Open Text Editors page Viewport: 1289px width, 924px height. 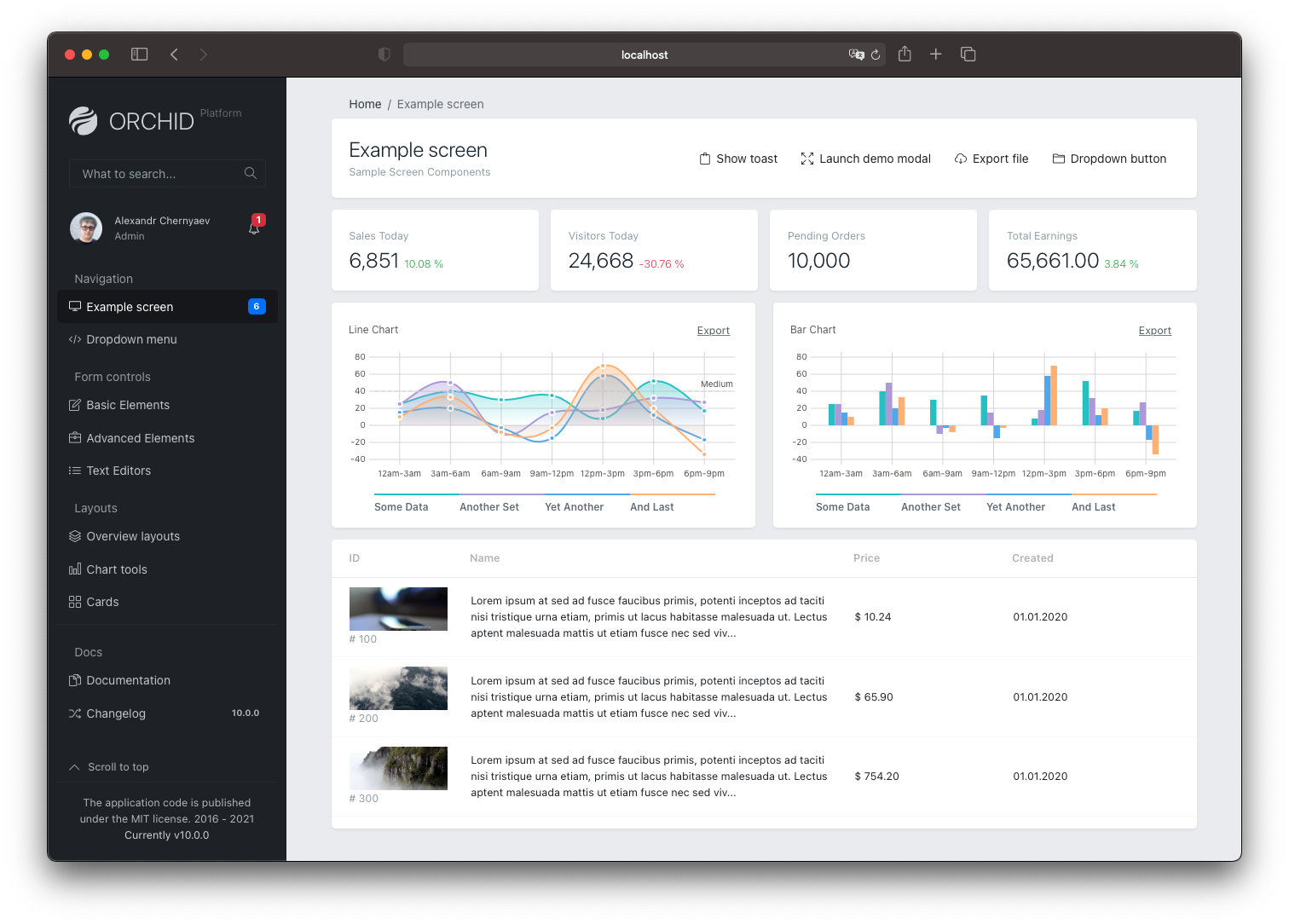(167, 471)
